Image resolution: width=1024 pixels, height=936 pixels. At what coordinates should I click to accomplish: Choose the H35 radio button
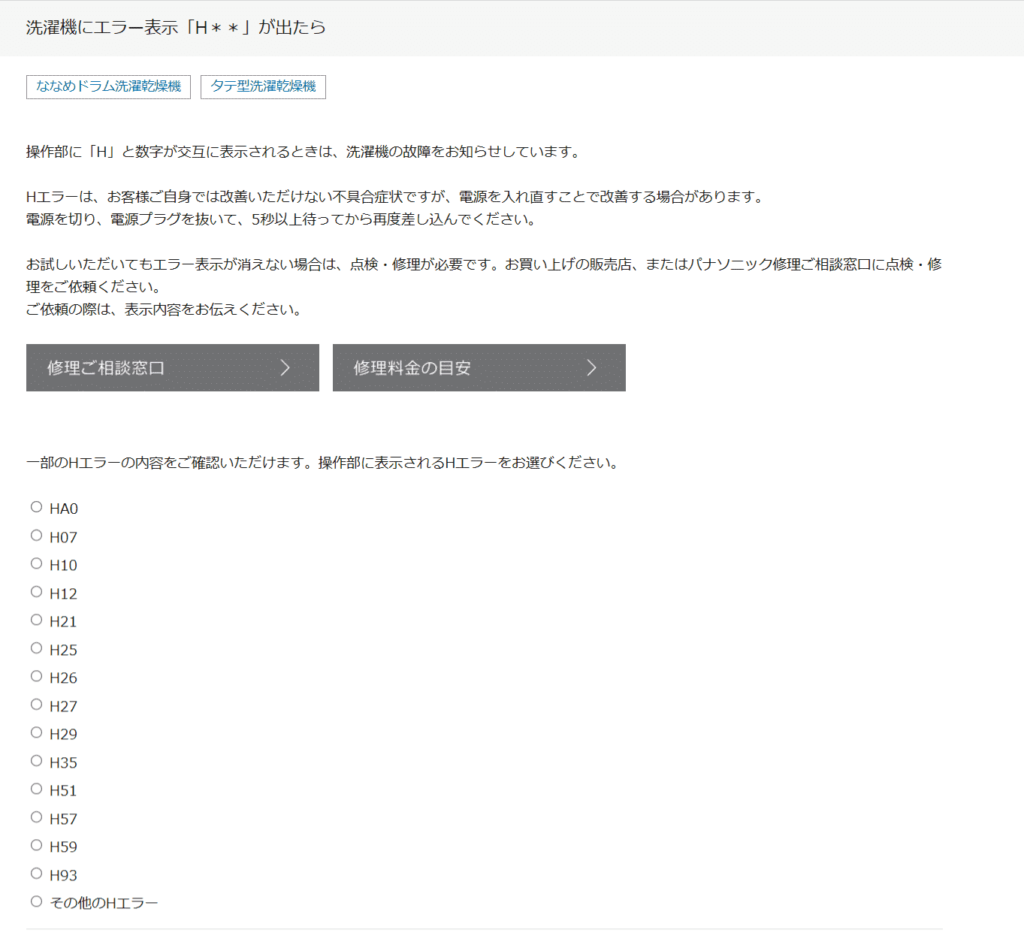pyautogui.click(x=37, y=761)
